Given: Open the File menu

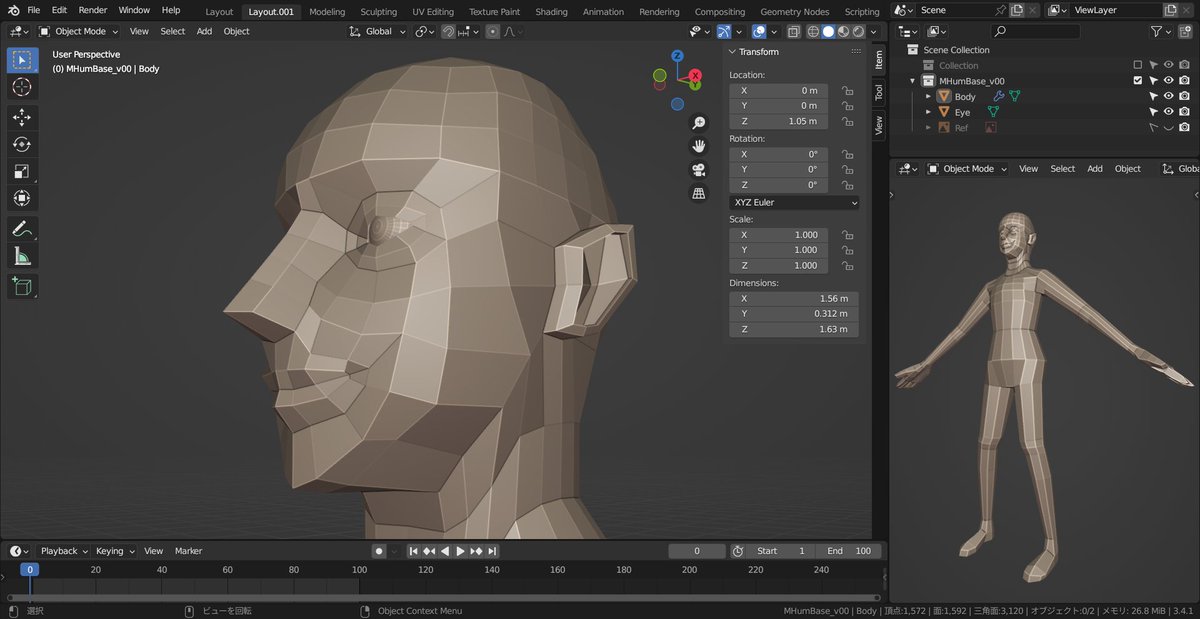Looking at the screenshot, I should coord(34,10).
